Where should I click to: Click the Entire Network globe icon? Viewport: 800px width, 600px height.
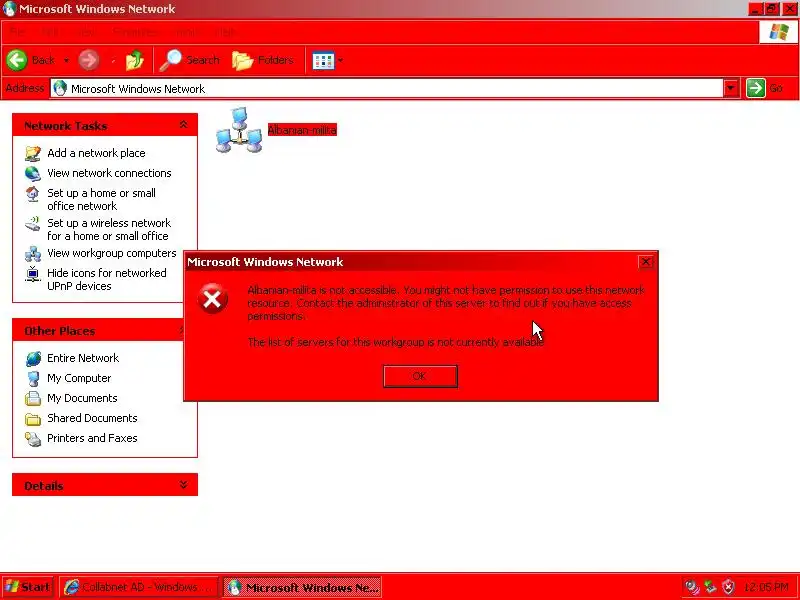tap(33, 359)
